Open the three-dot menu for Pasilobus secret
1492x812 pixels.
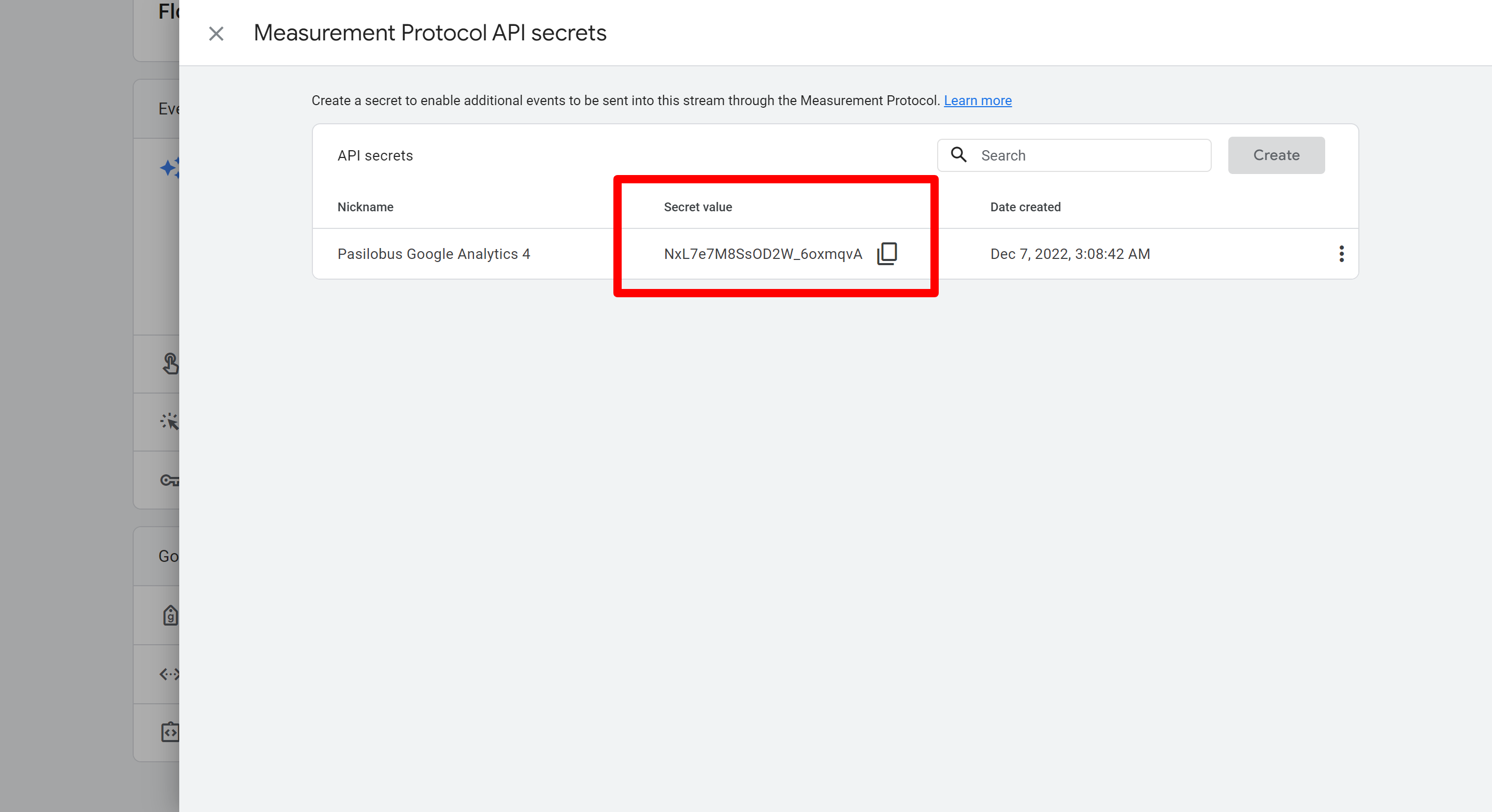pyautogui.click(x=1341, y=254)
